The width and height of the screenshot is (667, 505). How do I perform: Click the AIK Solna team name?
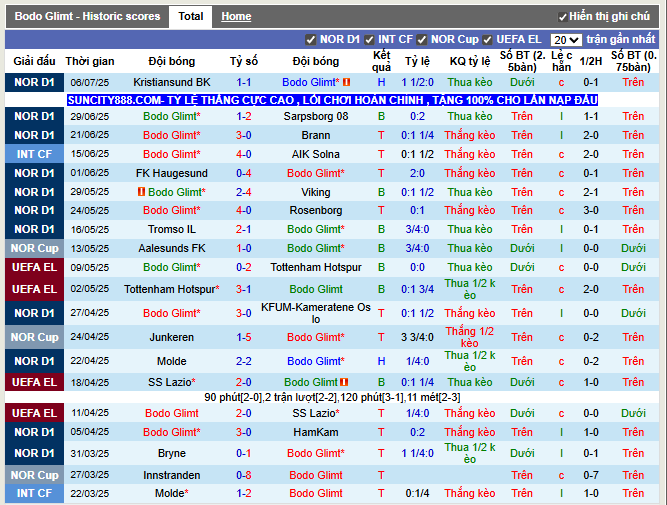point(316,154)
